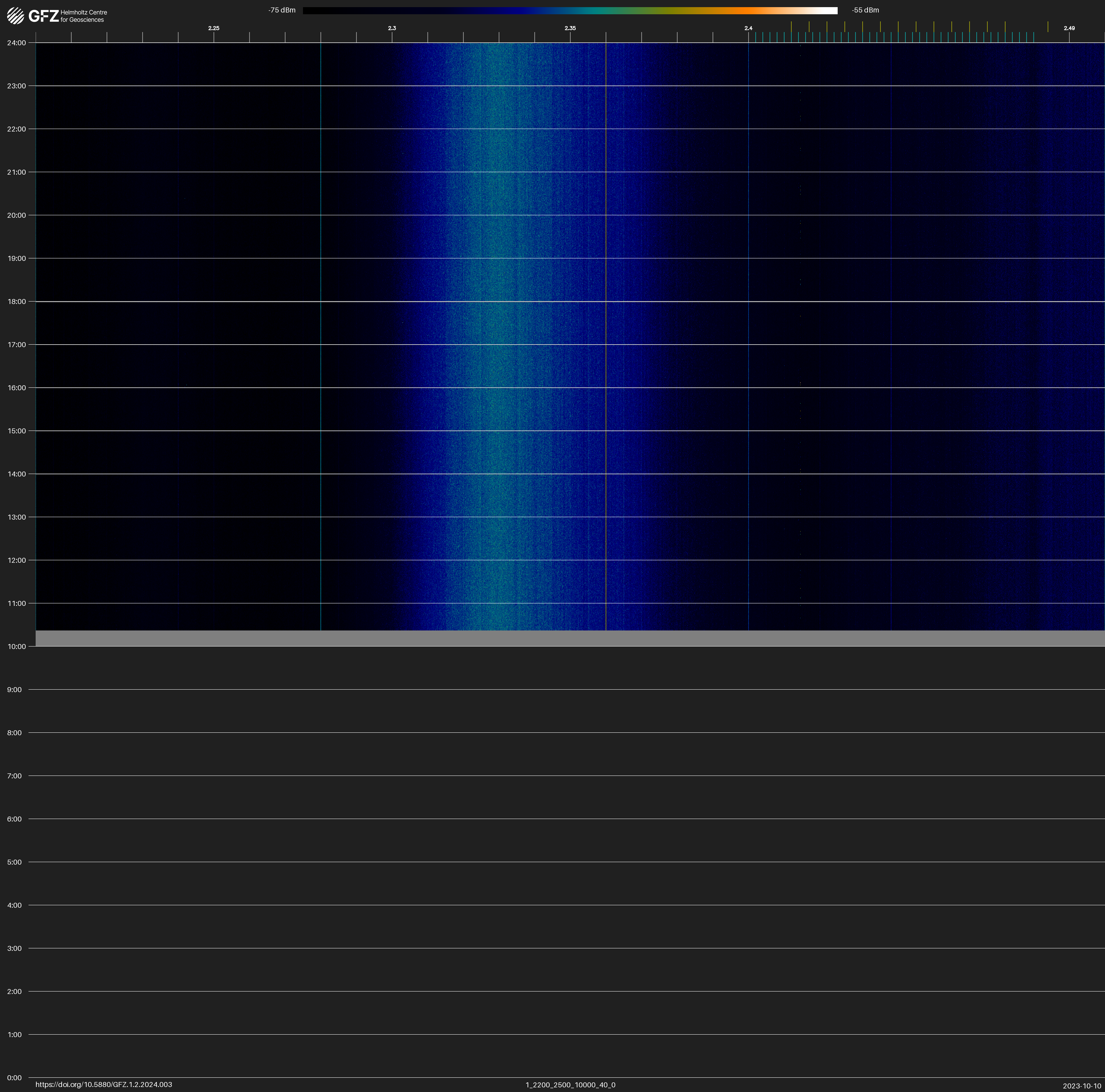
Task: Click the 5:00 time axis label
Action: 14,862
